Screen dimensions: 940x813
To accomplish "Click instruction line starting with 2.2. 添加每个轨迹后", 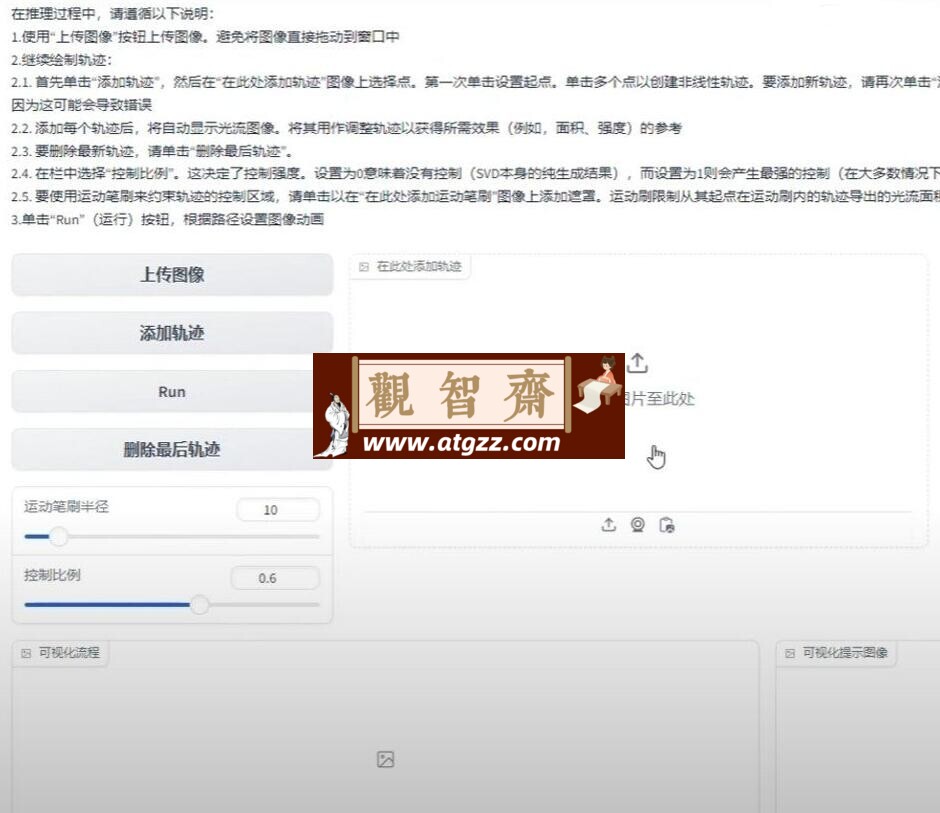I will coord(347,128).
